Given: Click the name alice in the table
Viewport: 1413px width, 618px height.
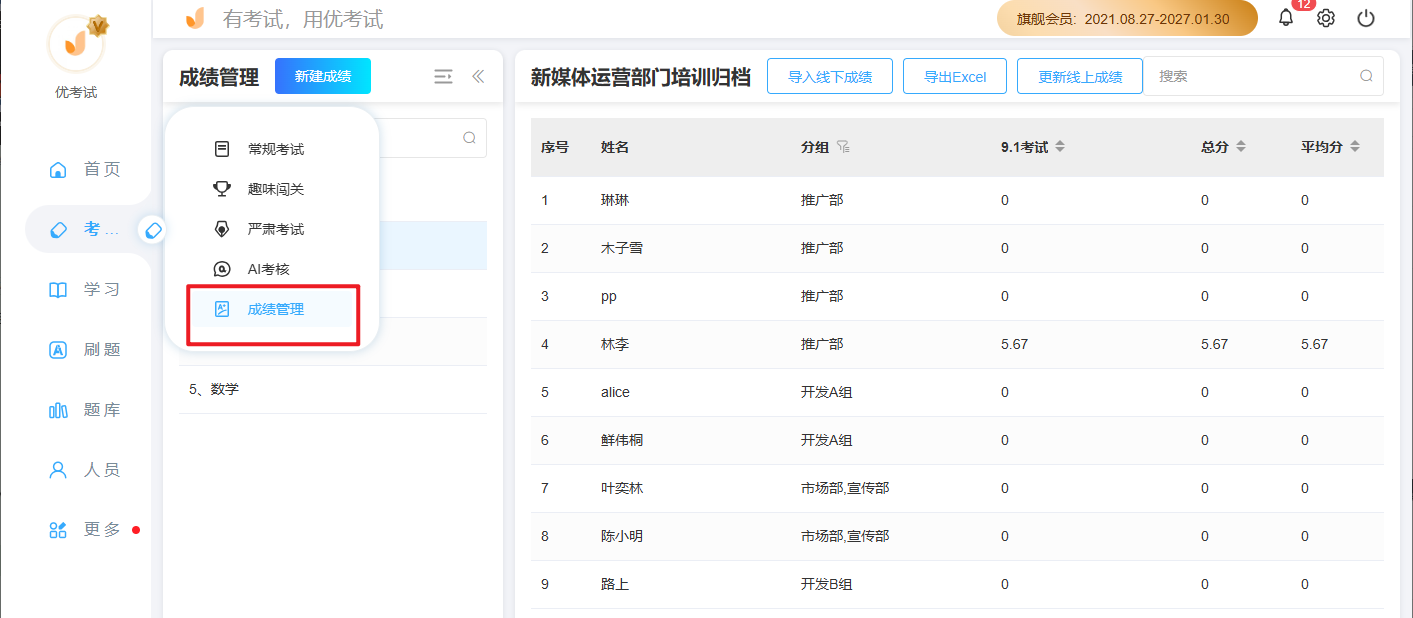Looking at the screenshot, I should pyautogui.click(x=616, y=392).
